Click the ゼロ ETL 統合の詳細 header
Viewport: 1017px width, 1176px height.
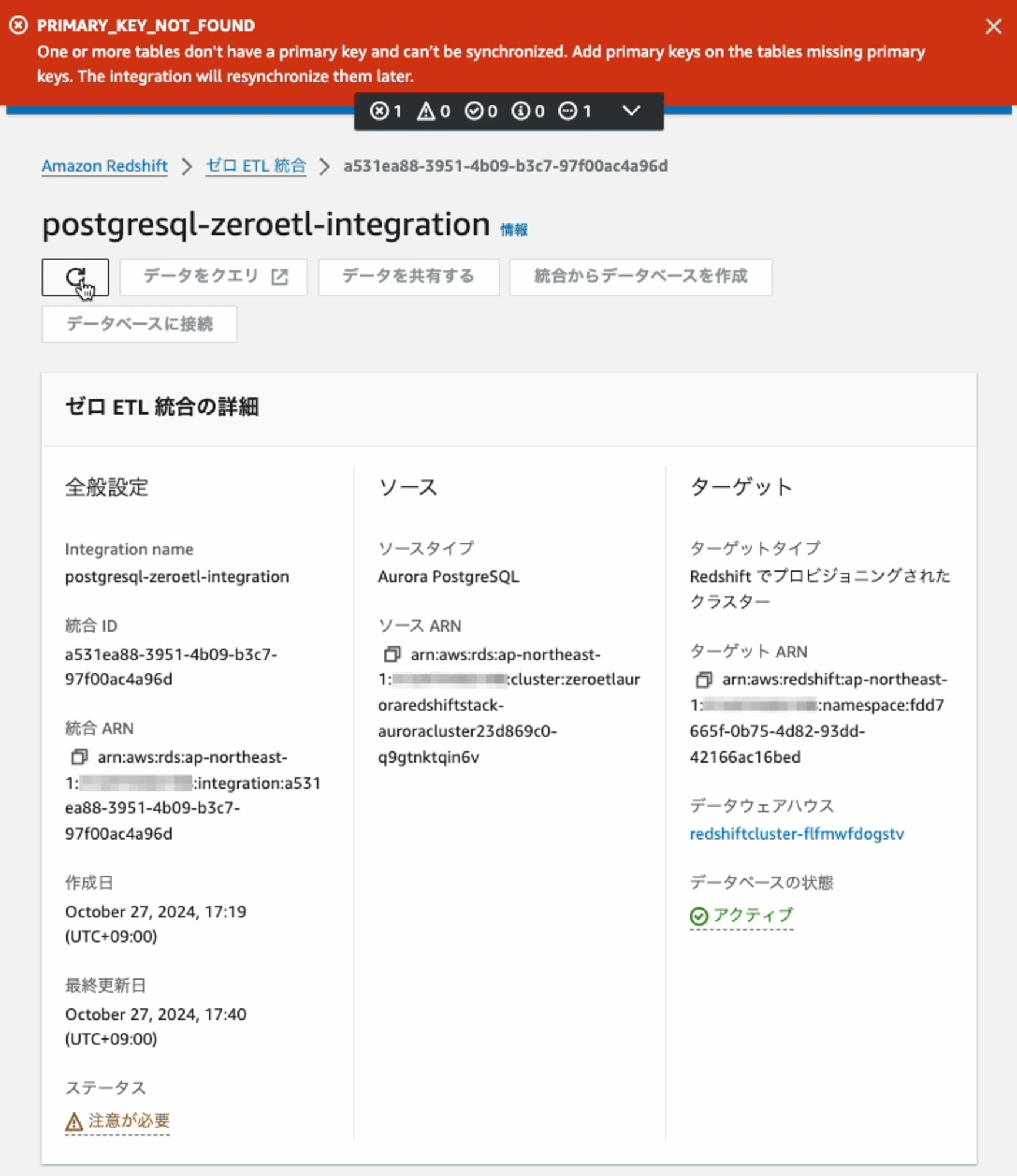(162, 407)
